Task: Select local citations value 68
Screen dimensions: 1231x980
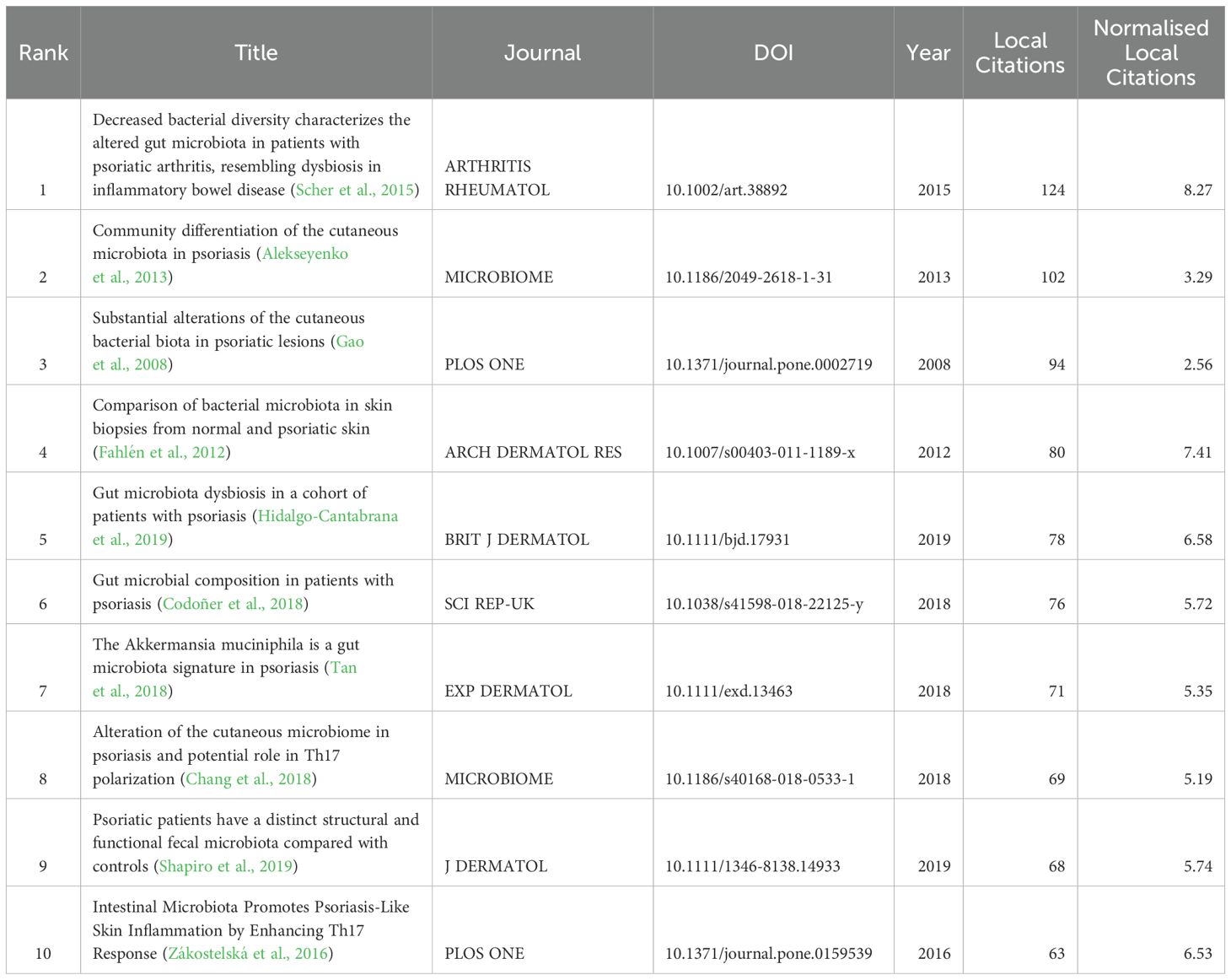Action: [1056, 866]
